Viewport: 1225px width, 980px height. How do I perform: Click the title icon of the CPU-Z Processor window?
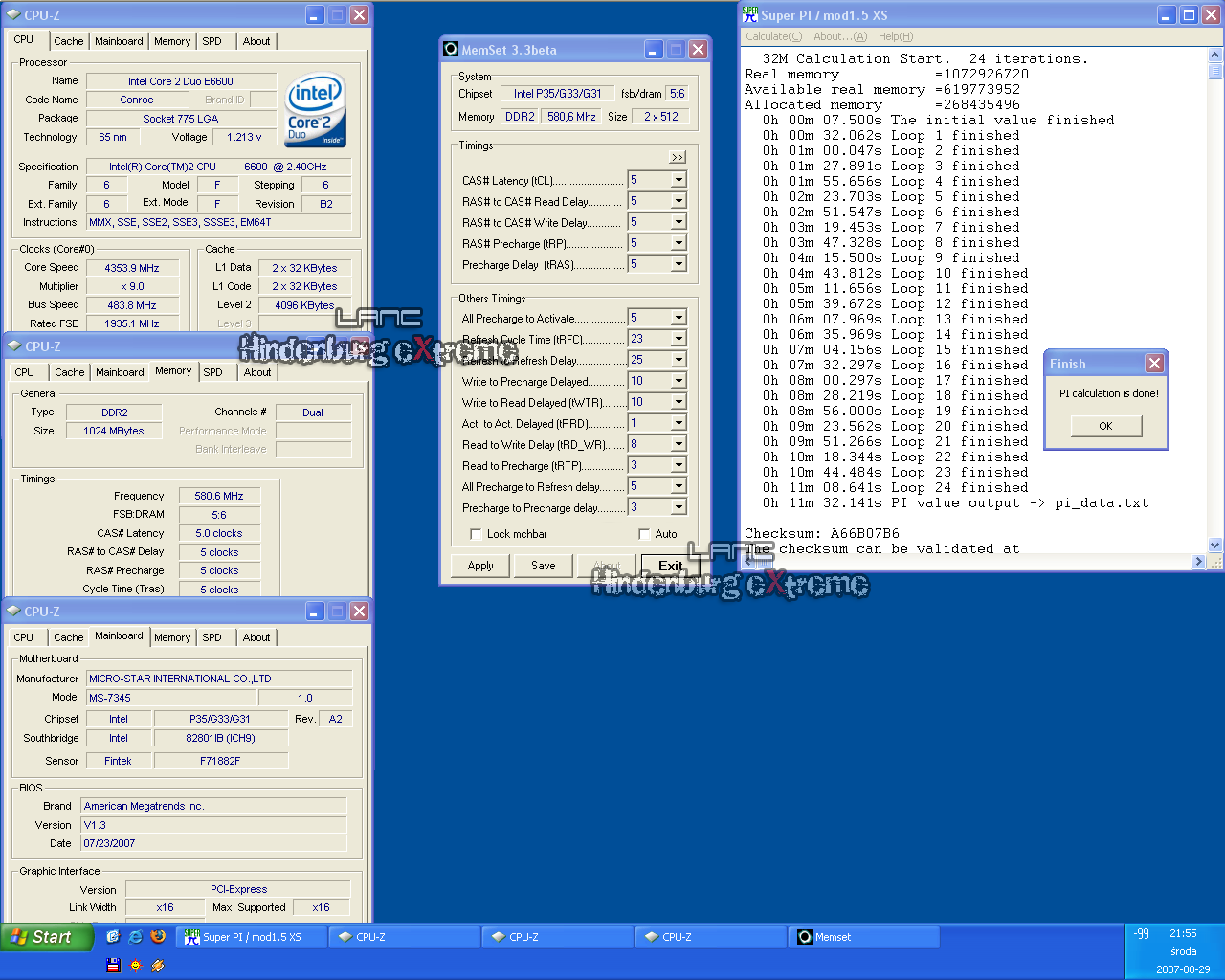[x=13, y=15]
